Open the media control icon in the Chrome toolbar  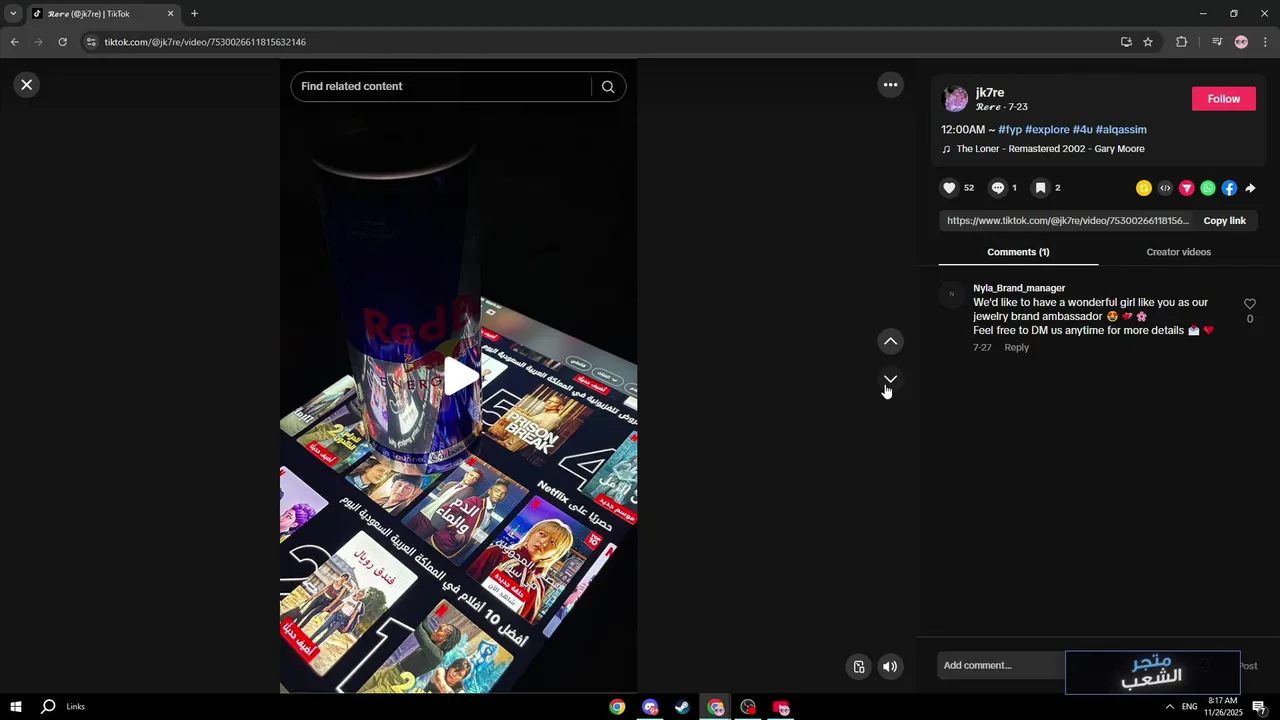point(1217,42)
